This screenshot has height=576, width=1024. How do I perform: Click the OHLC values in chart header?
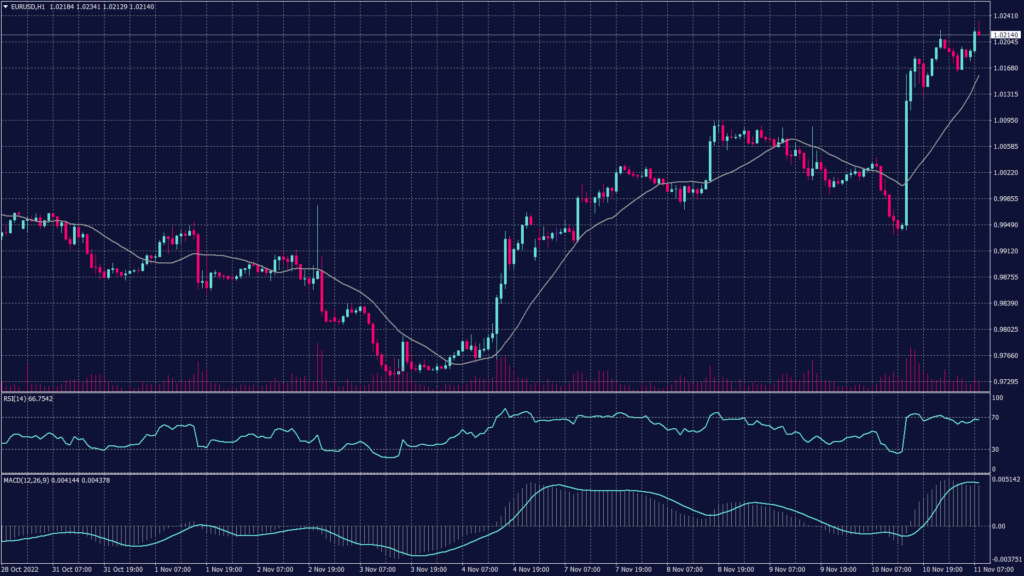point(98,7)
